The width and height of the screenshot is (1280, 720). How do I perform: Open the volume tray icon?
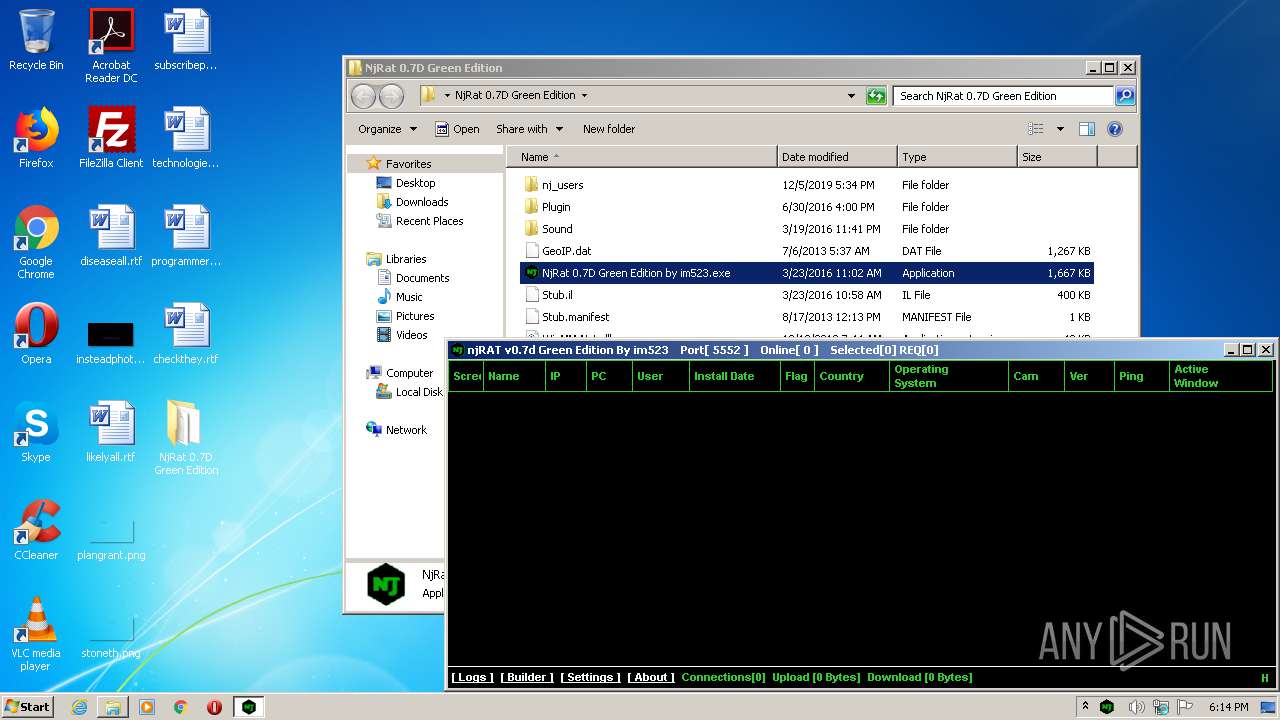(1136, 707)
